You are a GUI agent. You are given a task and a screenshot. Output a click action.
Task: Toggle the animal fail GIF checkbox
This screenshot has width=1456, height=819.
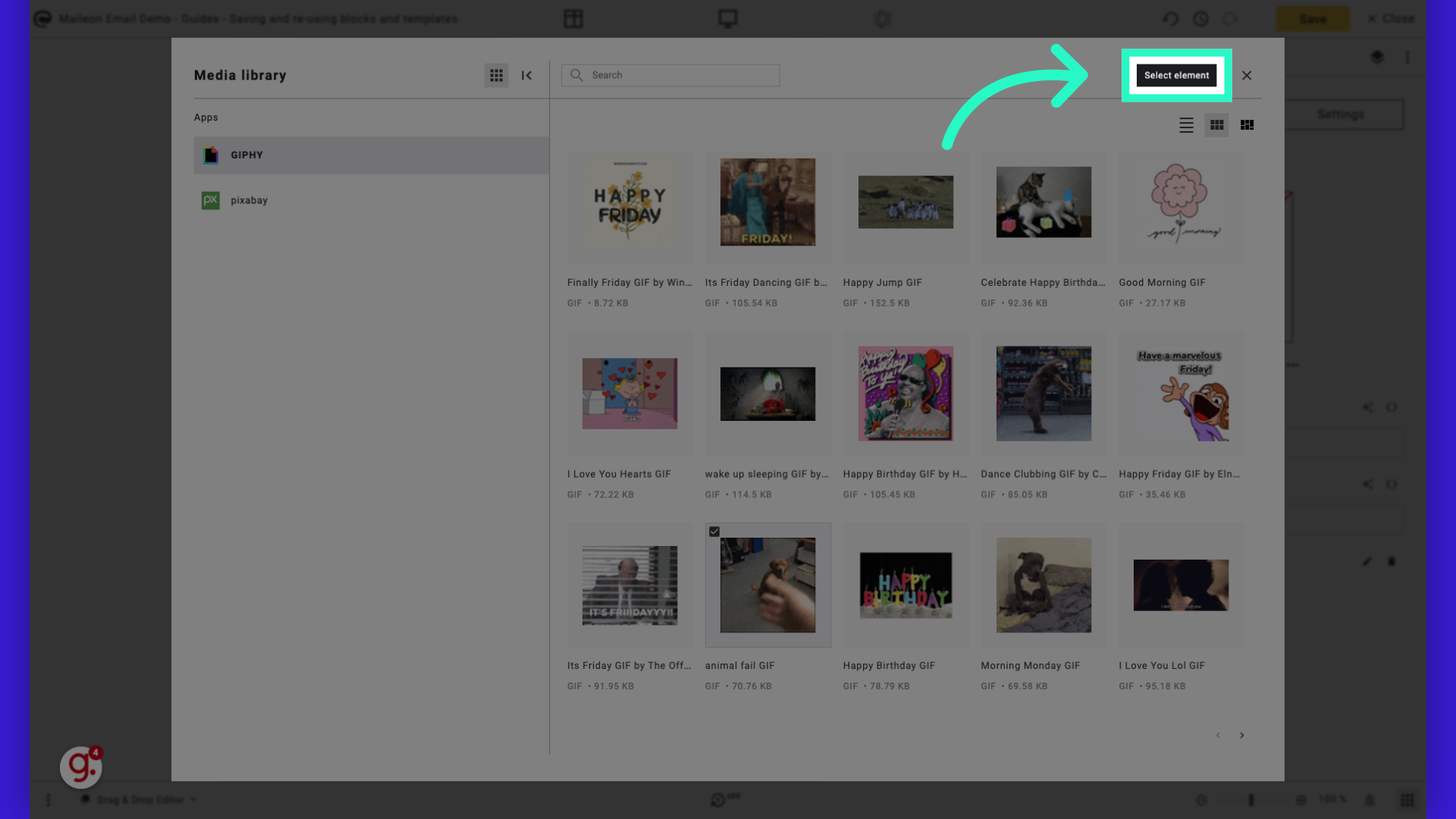(714, 531)
